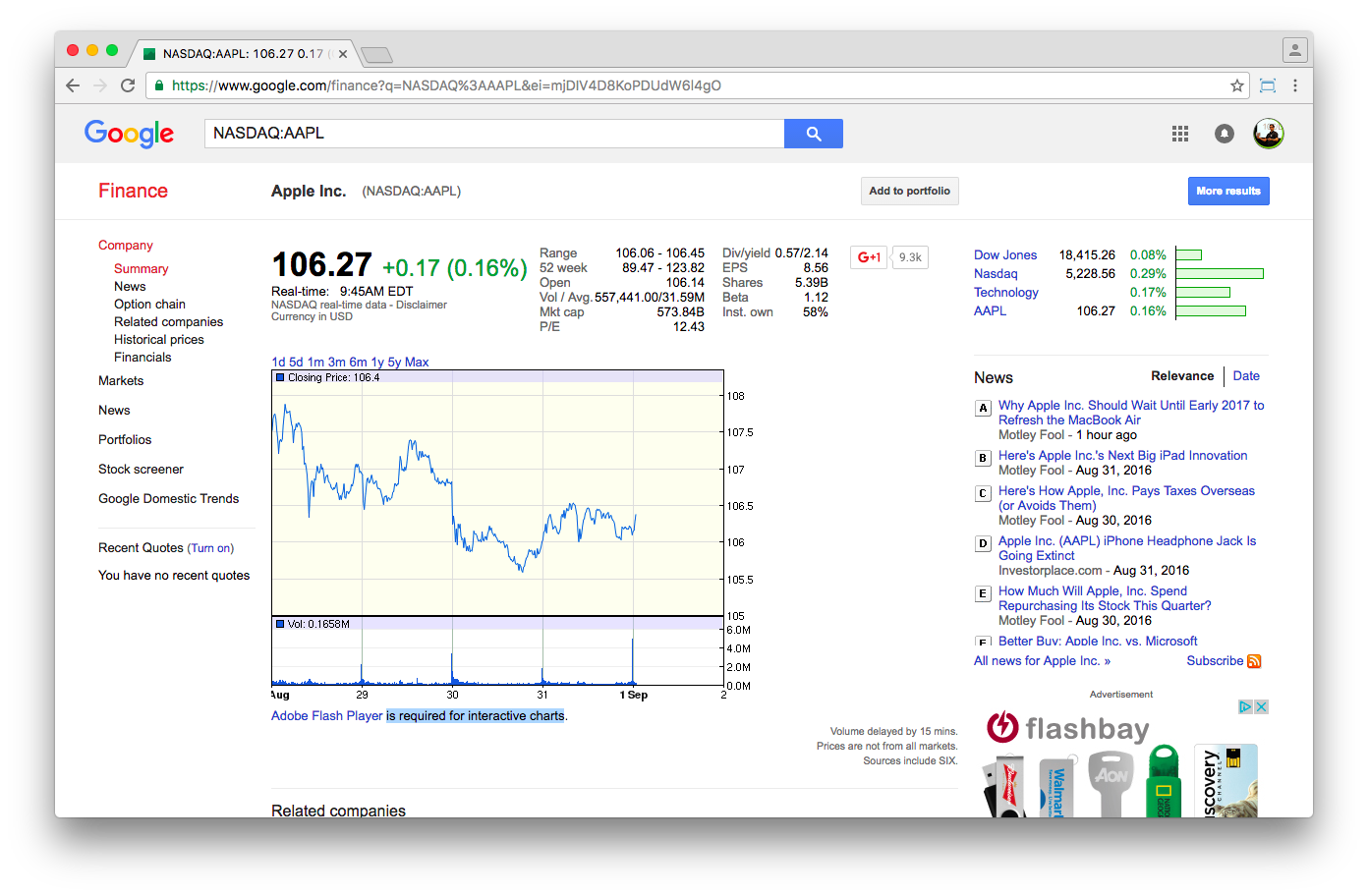Close the NASDAQ:AAPL tab
Image resolution: width=1368 pixels, height=896 pixels.
pos(343,54)
